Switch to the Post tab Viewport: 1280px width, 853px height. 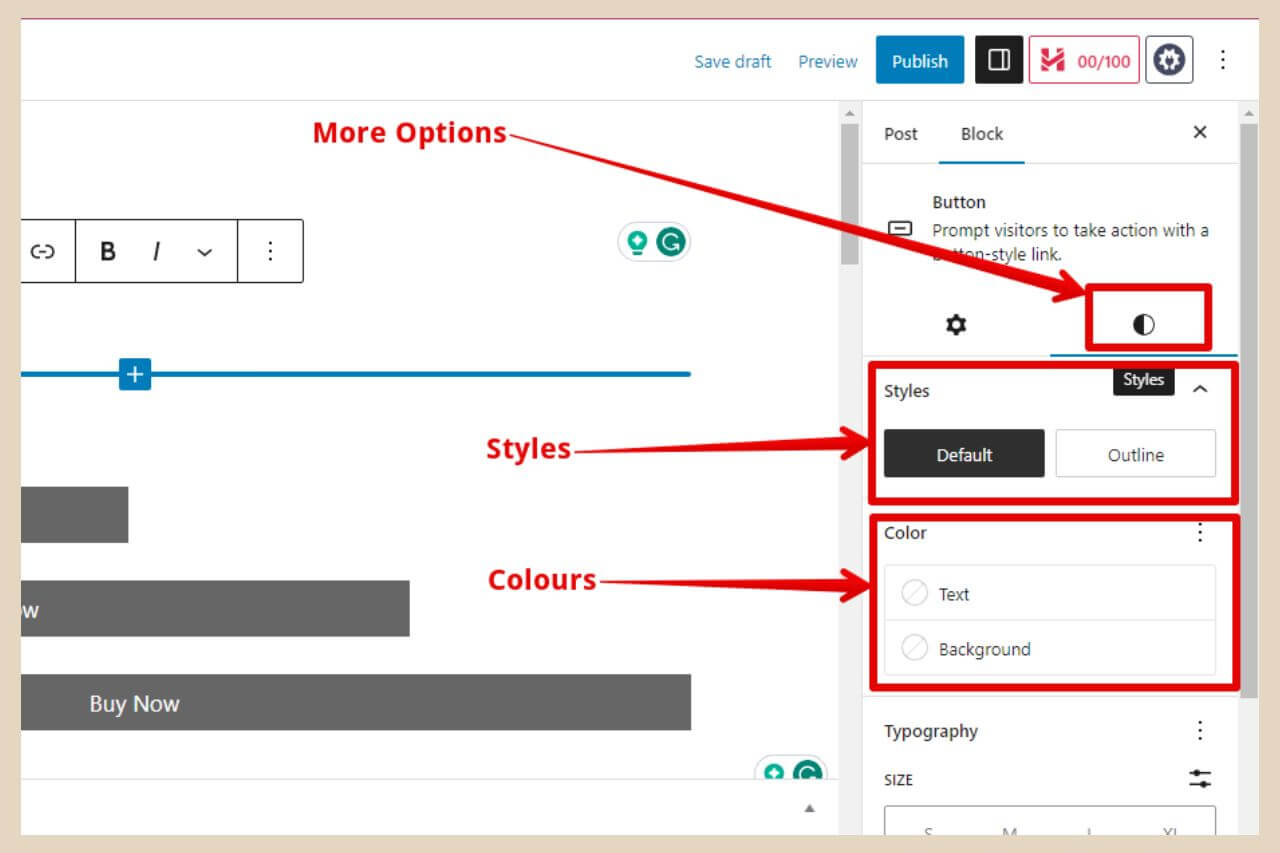tap(900, 134)
